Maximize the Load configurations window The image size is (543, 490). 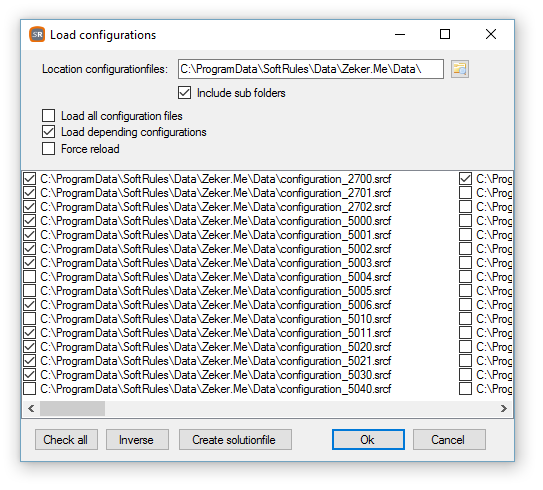pos(445,34)
